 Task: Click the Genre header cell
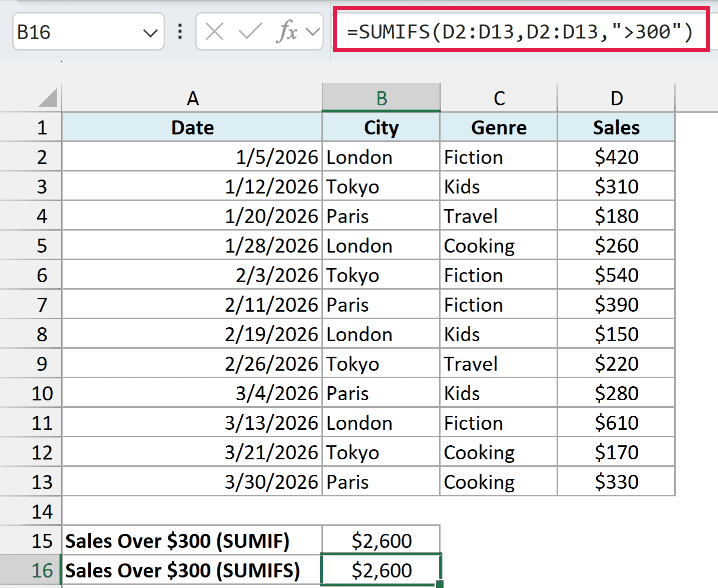point(499,127)
